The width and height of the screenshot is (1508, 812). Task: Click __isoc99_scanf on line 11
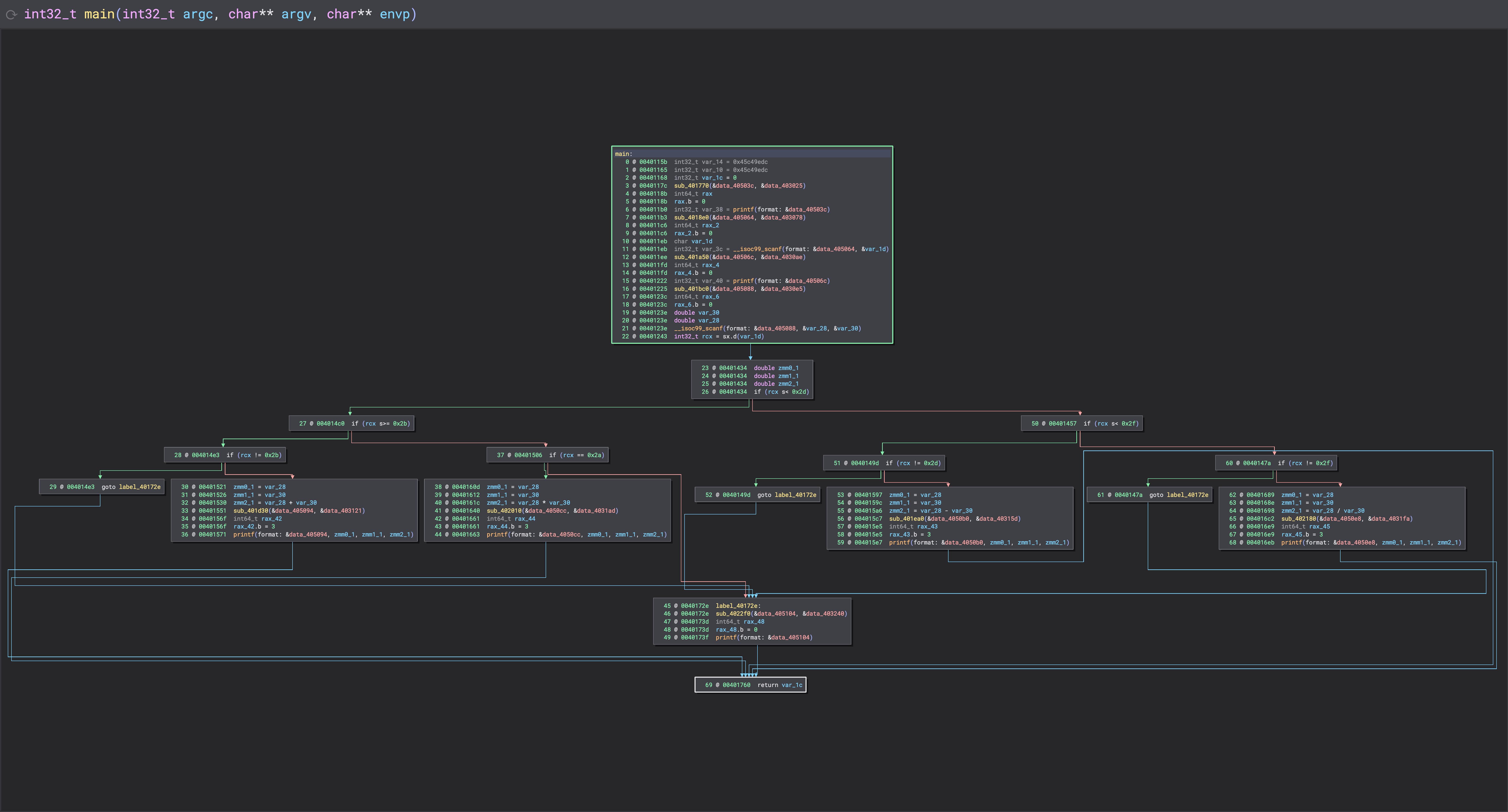coord(757,249)
